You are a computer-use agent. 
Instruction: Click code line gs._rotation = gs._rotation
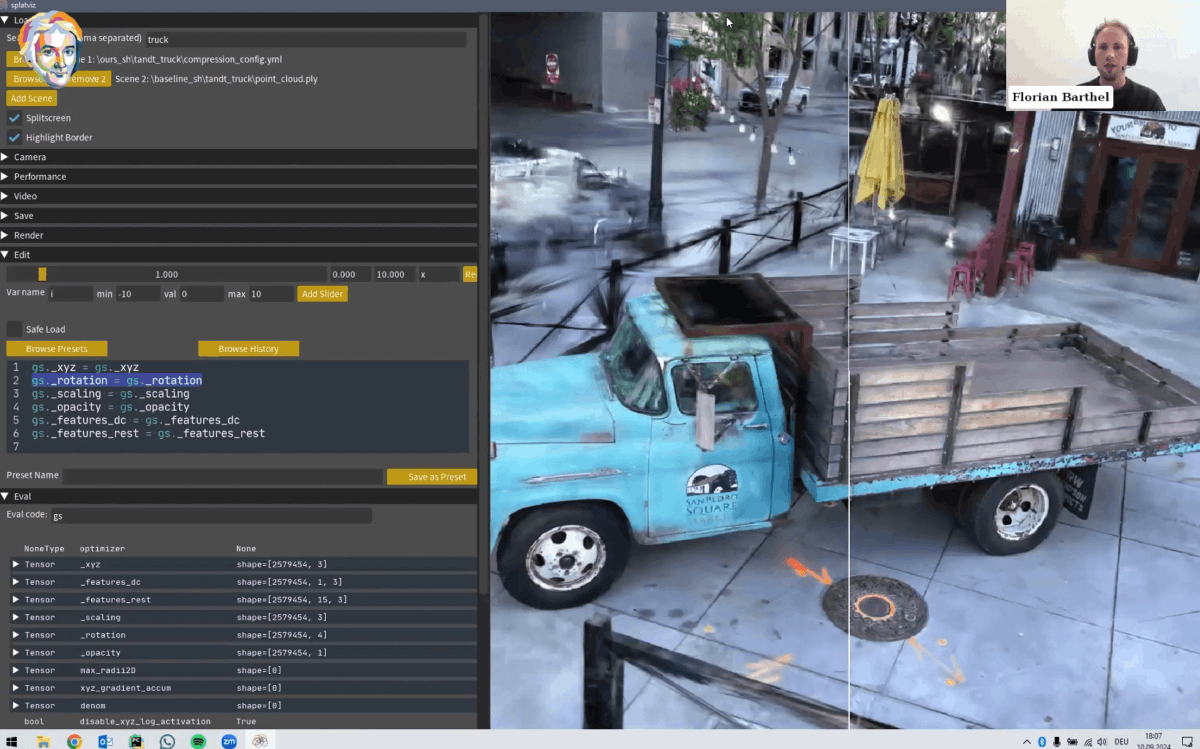(117, 381)
